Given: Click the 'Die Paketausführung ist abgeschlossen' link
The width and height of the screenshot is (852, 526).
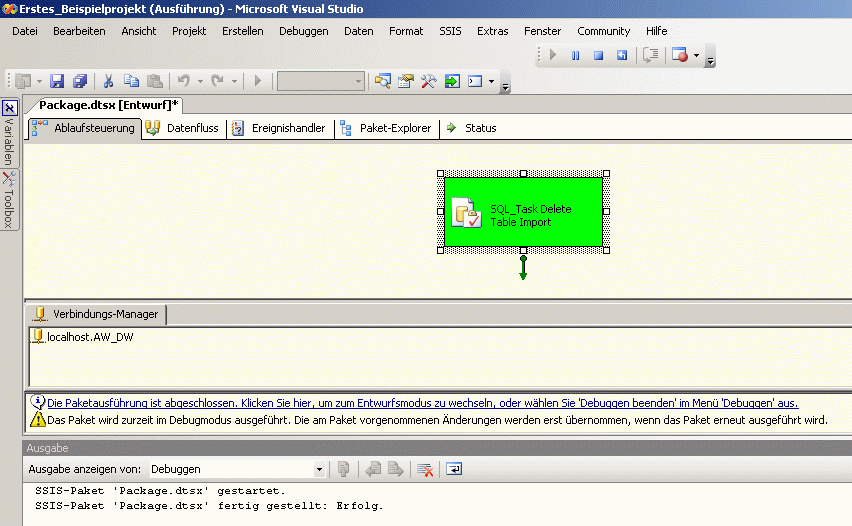Looking at the screenshot, I should pos(423,403).
